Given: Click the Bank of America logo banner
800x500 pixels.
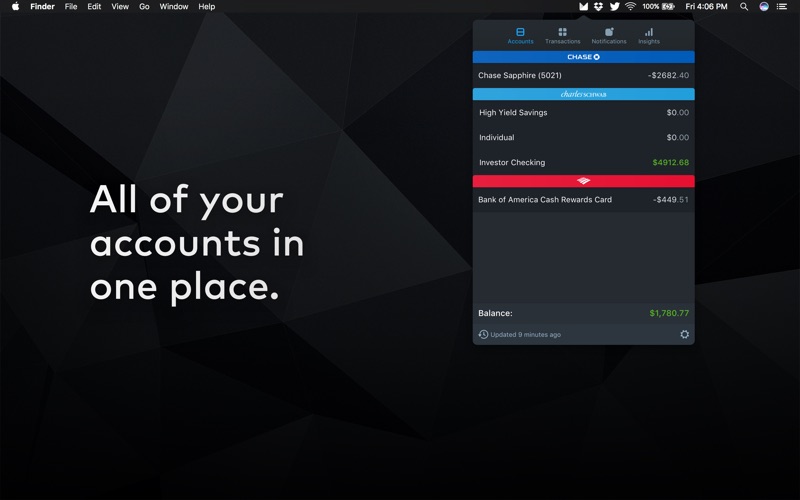Looking at the screenshot, I should [583, 181].
